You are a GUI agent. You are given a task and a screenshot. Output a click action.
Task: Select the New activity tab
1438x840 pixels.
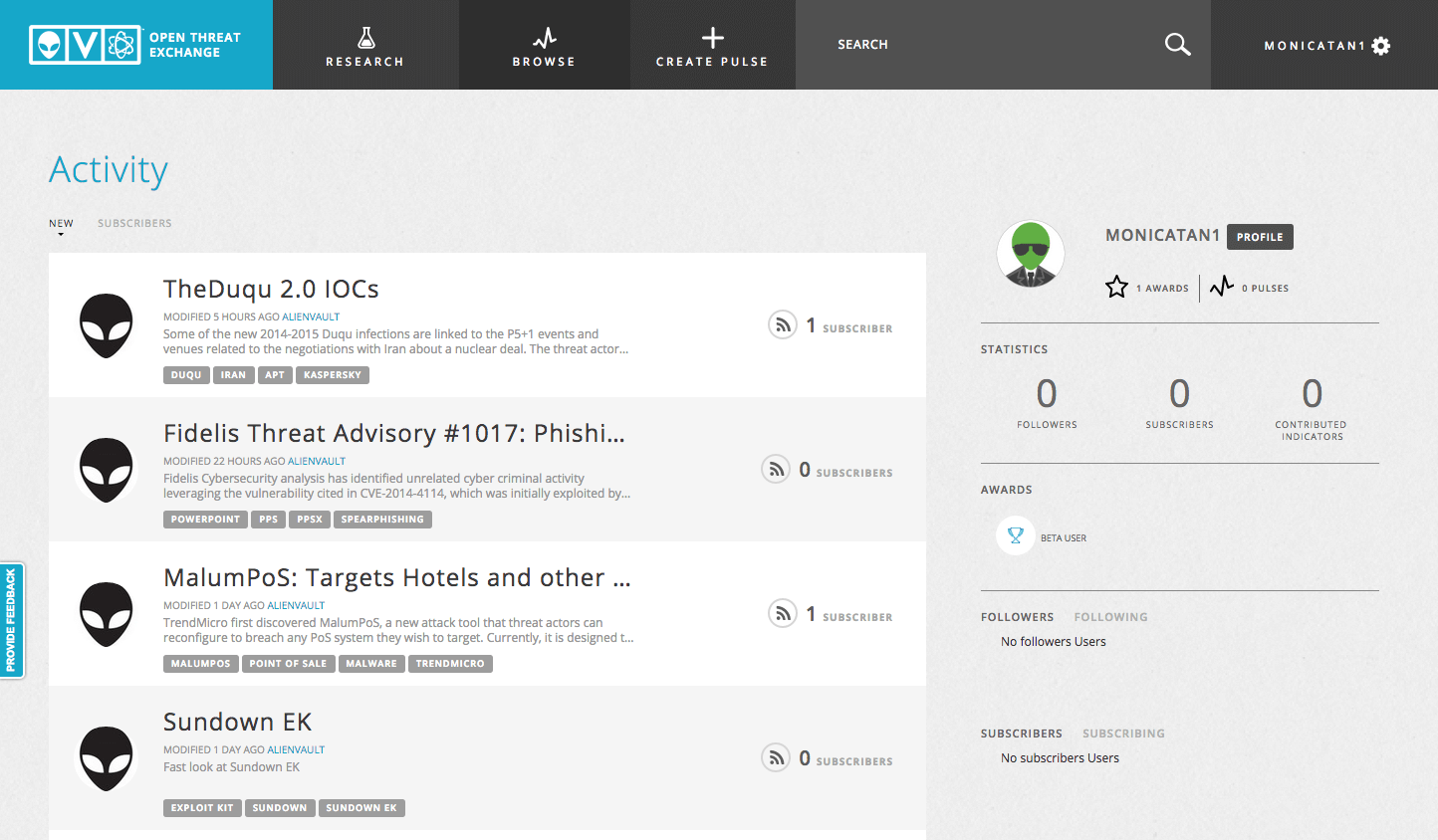(x=61, y=223)
